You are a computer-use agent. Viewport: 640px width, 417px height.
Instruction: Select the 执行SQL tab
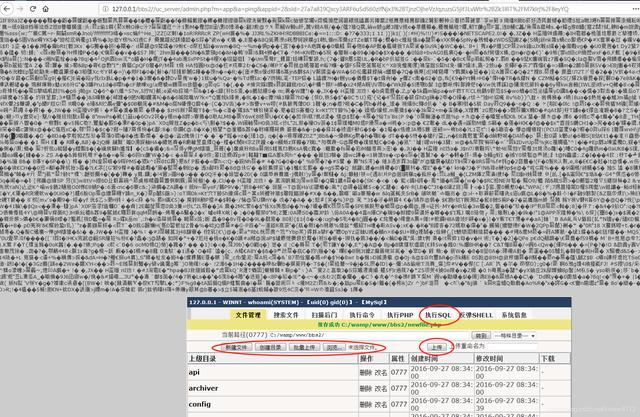[438, 315]
